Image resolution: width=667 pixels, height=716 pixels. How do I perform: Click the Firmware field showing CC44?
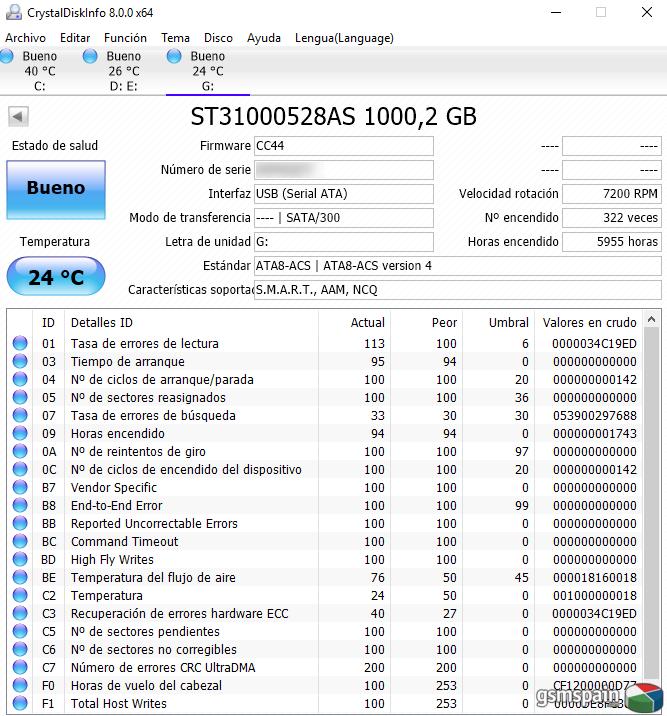click(x=344, y=146)
